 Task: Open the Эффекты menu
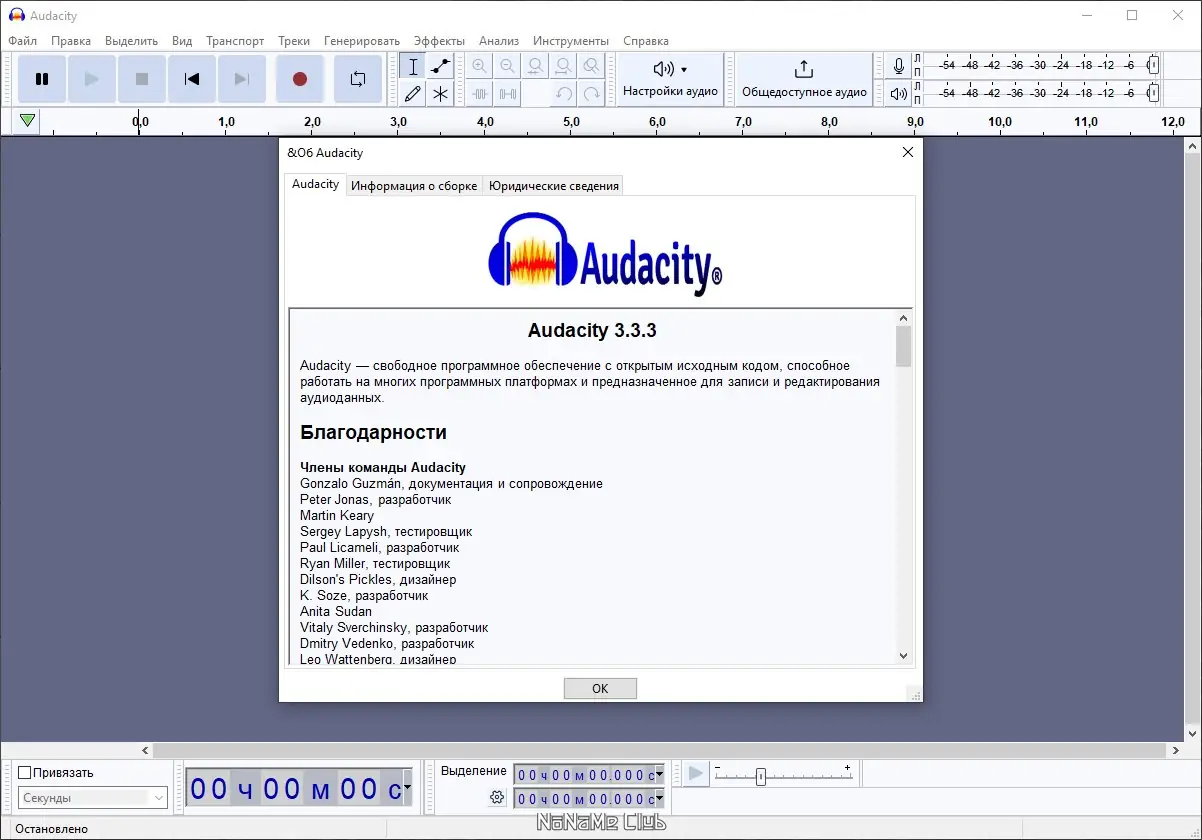(439, 41)
